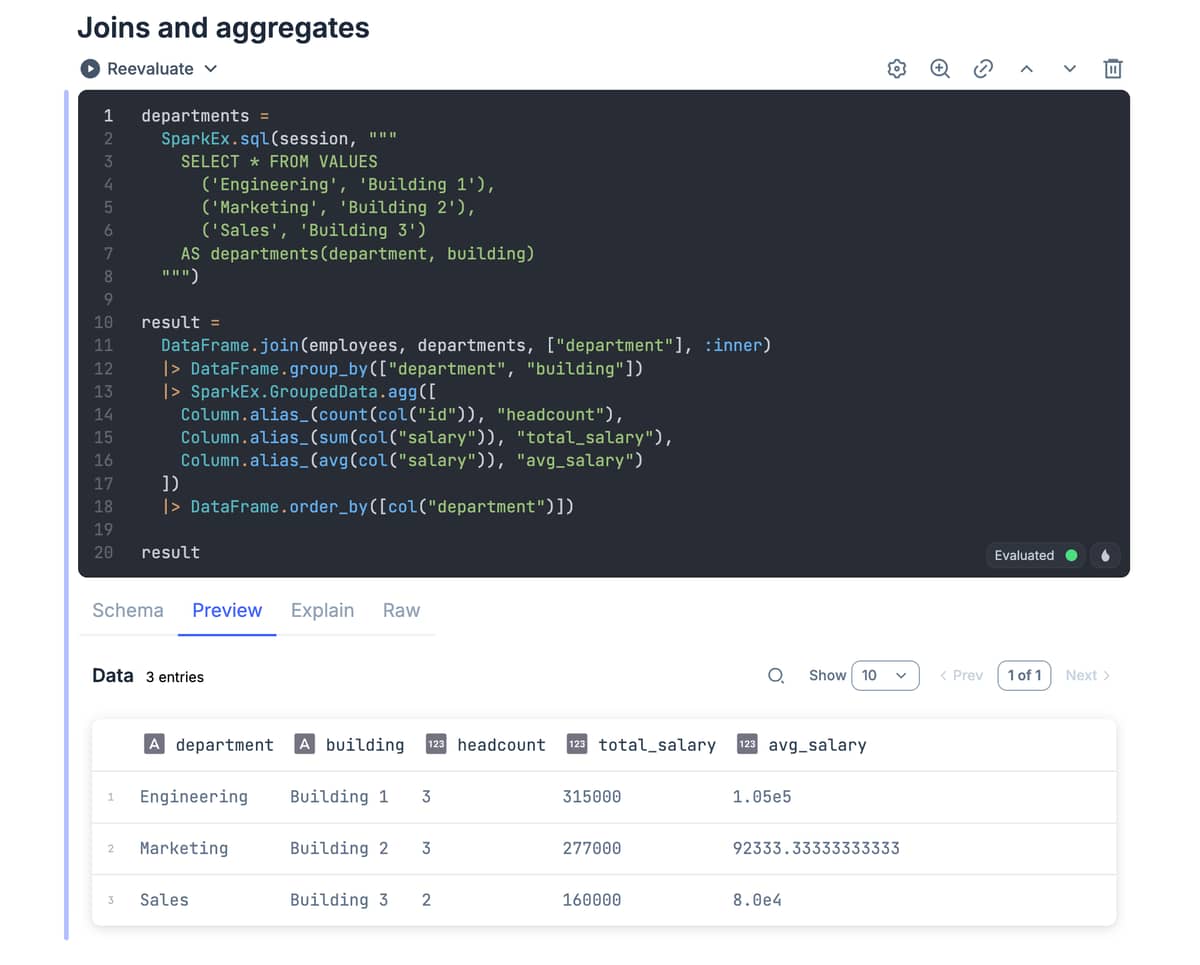Screen dimensions: 1200x965
Task: Delete cell with trash icon
Action: (x=1113, y=69)
